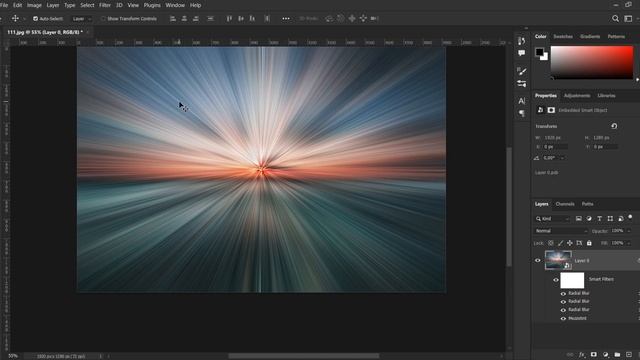Open the History panel icon
640x360 pixels.
point(521,41)
